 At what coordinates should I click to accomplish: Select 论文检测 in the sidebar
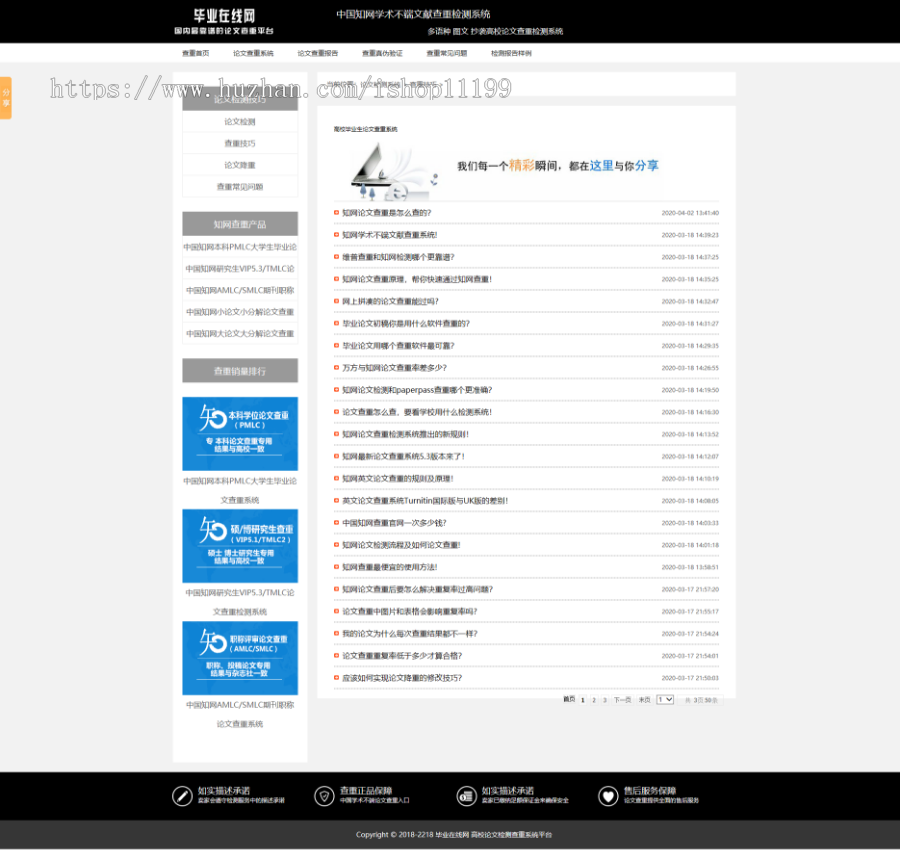[x=240, y=122]
